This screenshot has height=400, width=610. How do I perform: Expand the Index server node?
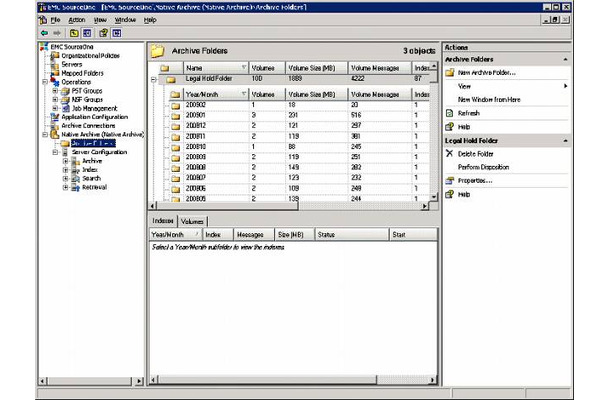pos(66,170)
